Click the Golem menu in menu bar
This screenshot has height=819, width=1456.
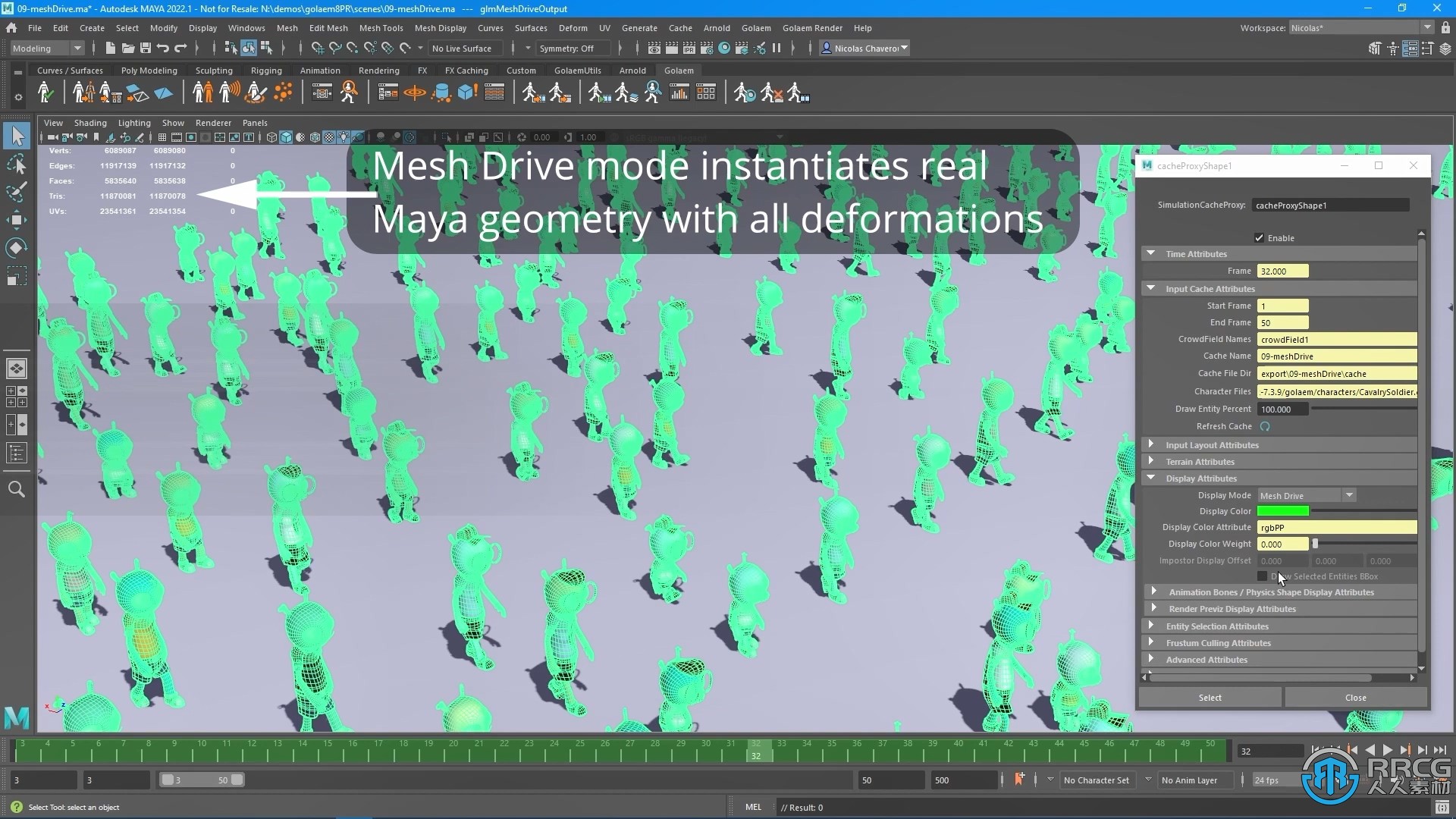[755, 27]
